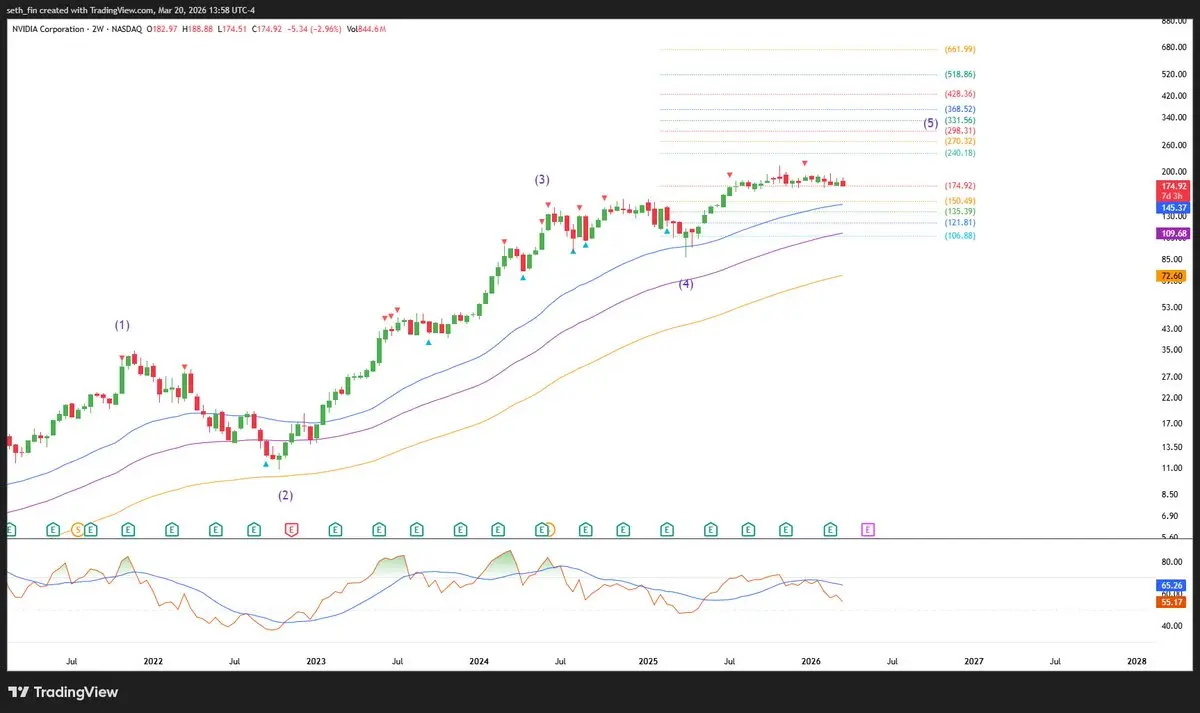This screenshot has width=1200, height=713.
Task: Click the purple 109.68 moving average tag
Action: point(1173,233)
